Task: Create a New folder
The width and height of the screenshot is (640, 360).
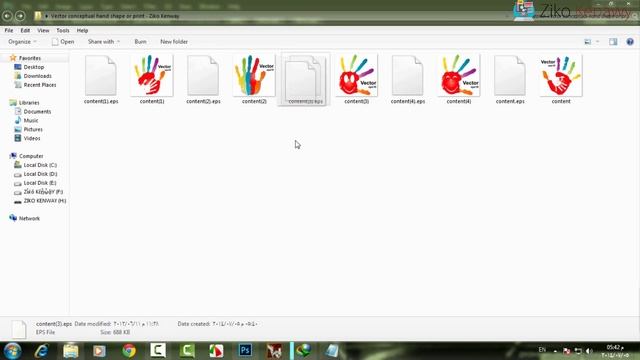Action: click(x=174, y=42)
